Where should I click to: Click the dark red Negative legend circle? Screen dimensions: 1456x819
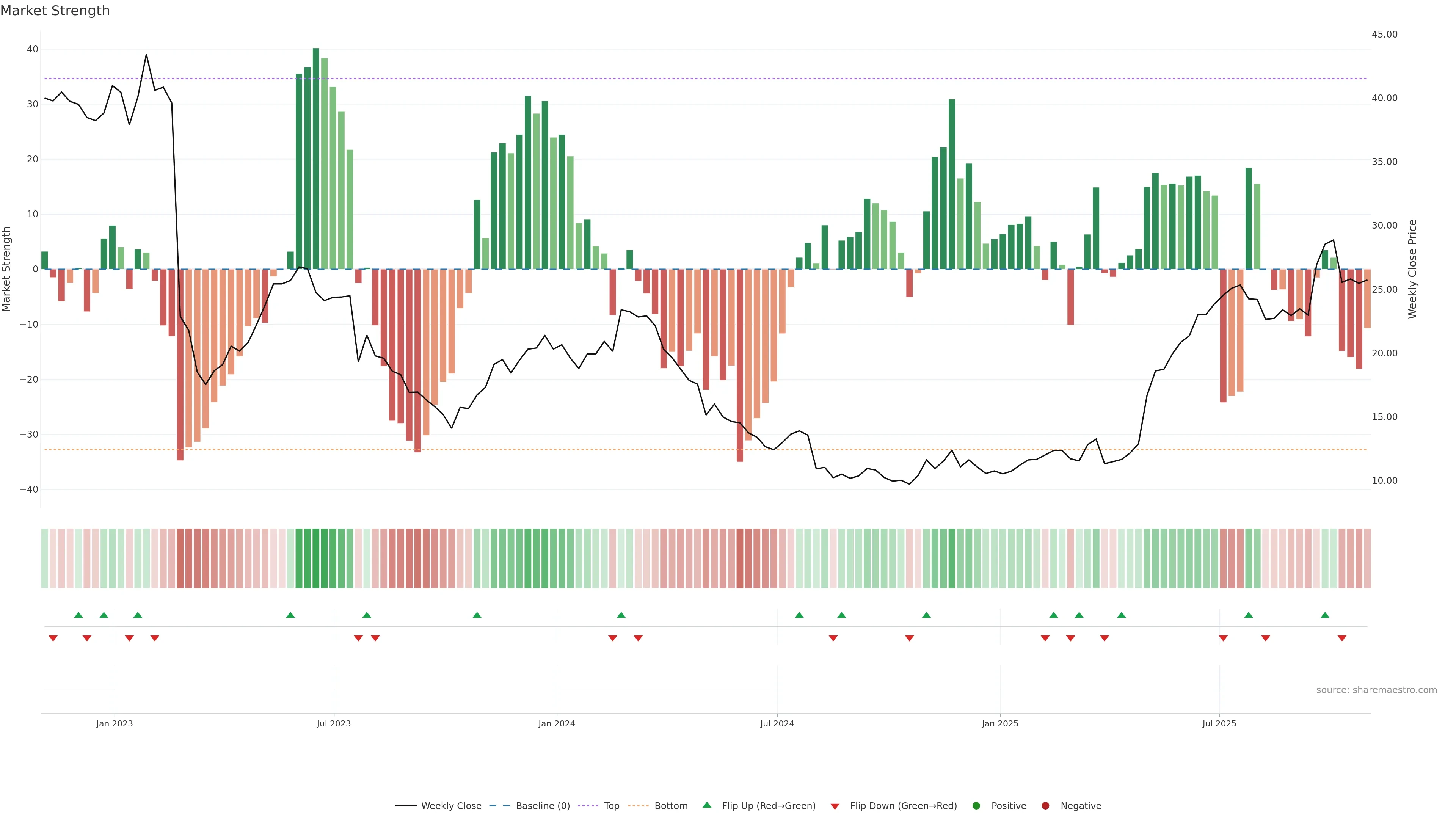point(1045,806)
